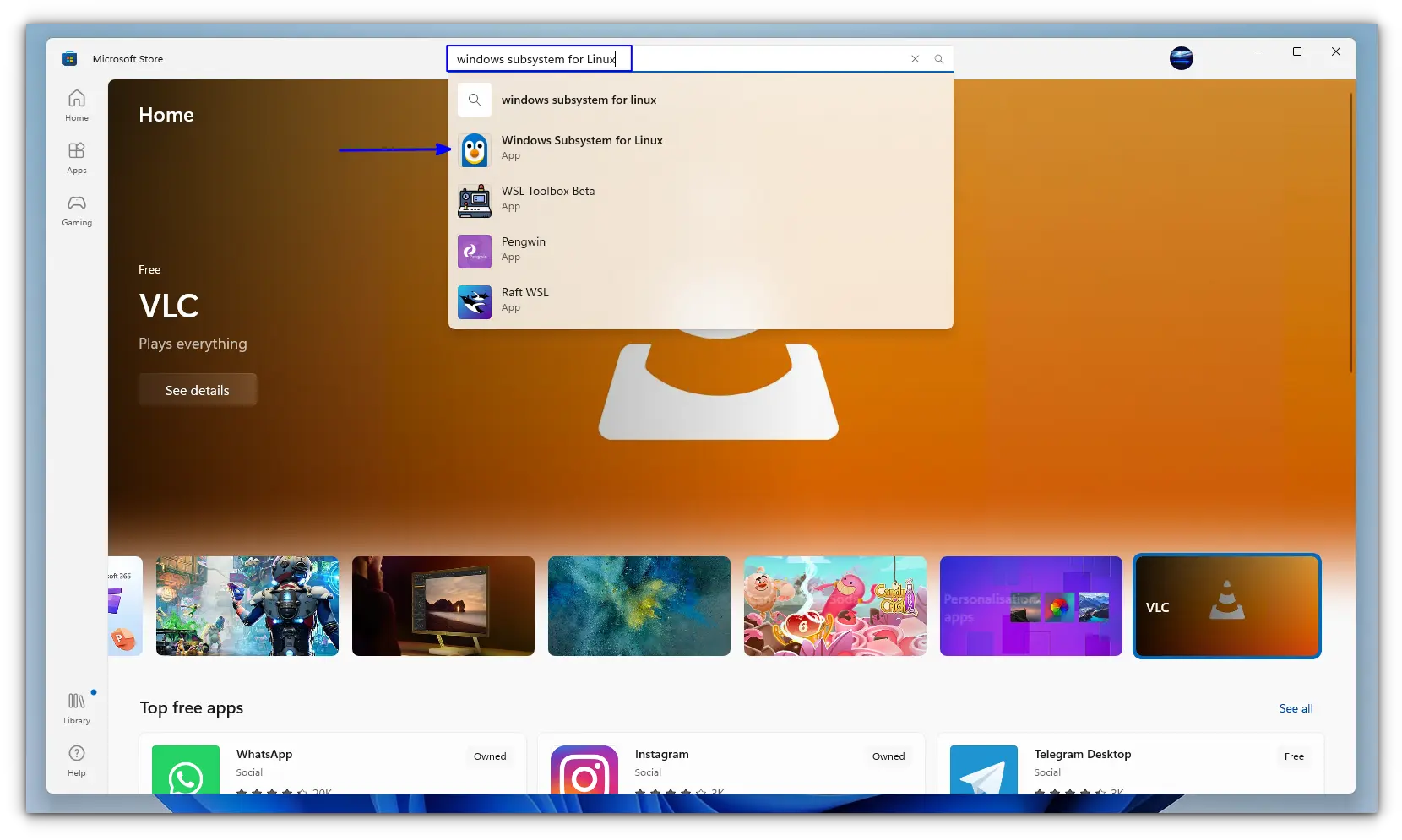The image size is (1402, 840).
Task: Open the Home sidebar icon
Action: point(77,106)
